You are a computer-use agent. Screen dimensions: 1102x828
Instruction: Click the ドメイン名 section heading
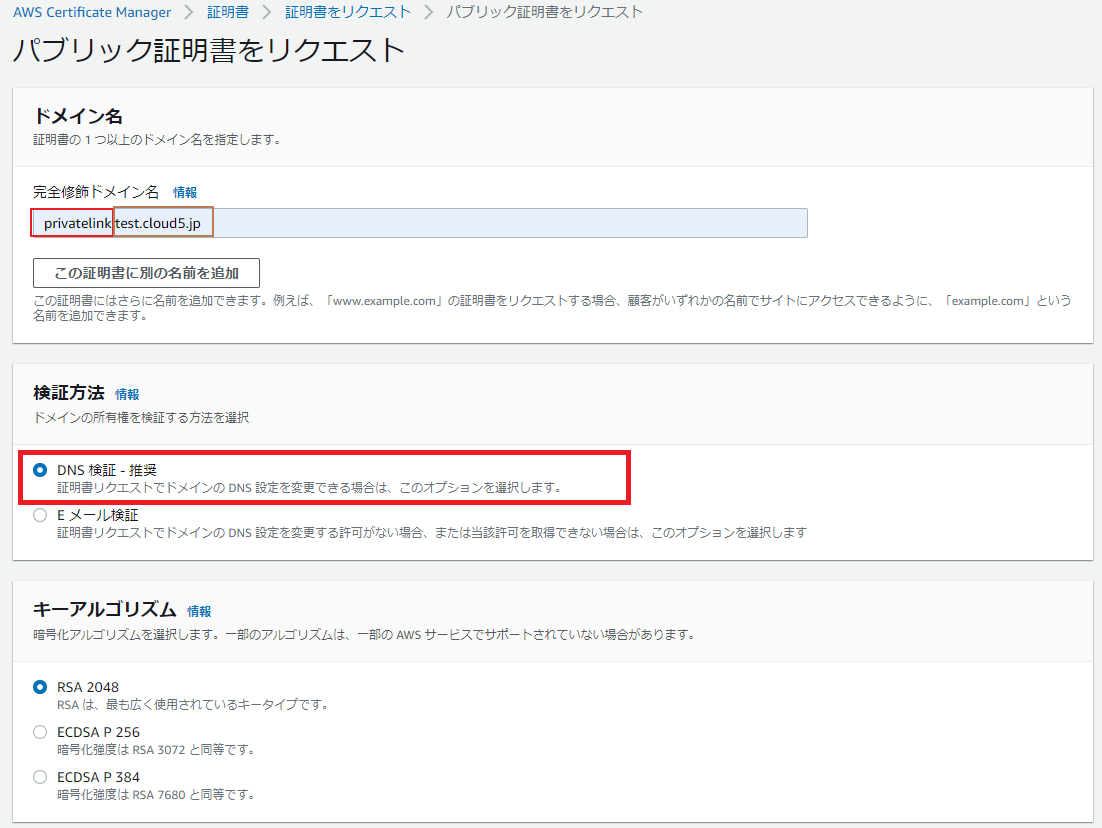point(78,116)
